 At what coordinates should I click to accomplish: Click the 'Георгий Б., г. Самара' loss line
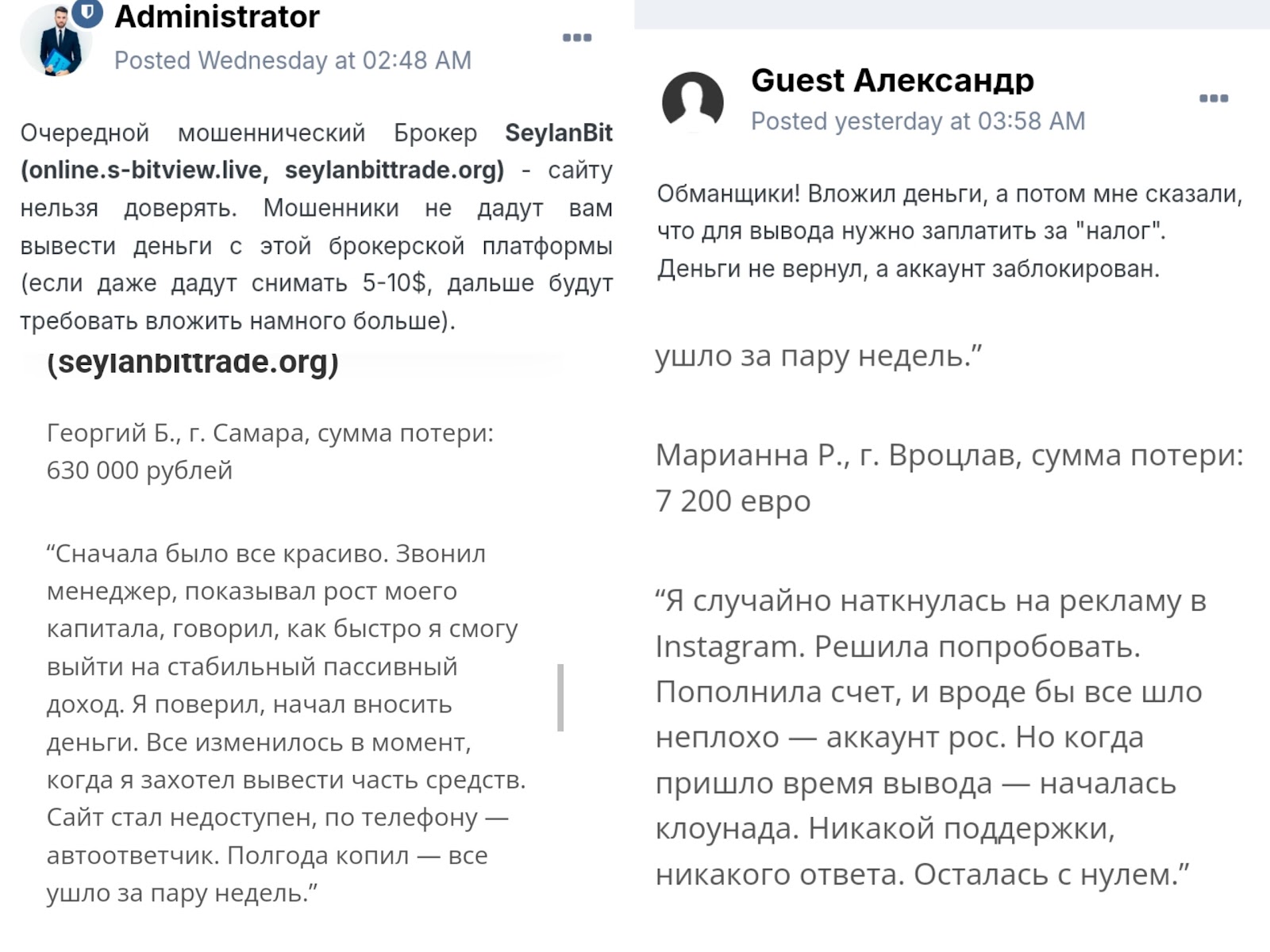tap(270, 451)
